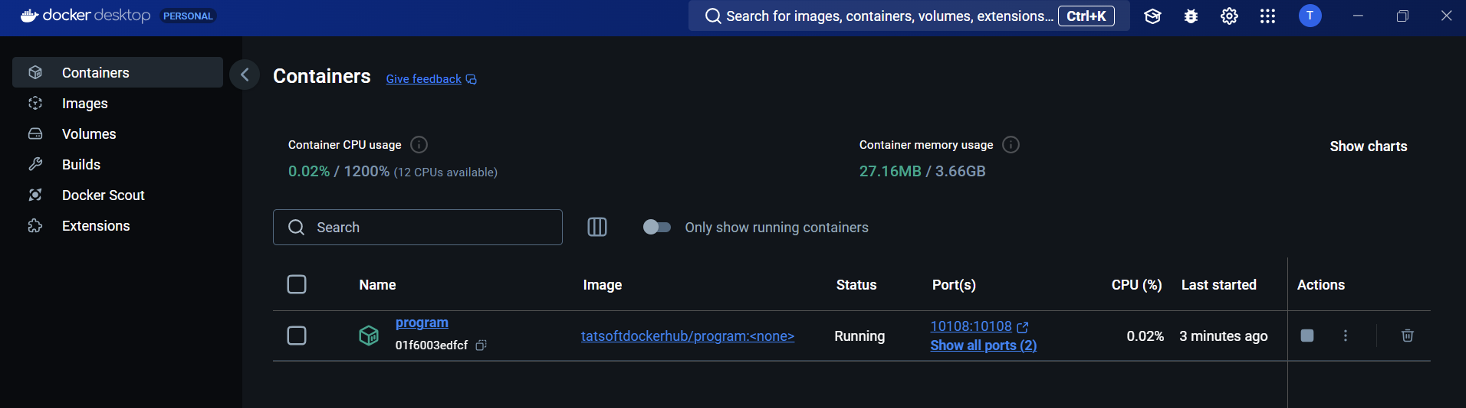Toggle Only show running containers
This screenshot has height=408, width=1466.
pos(656,227)
